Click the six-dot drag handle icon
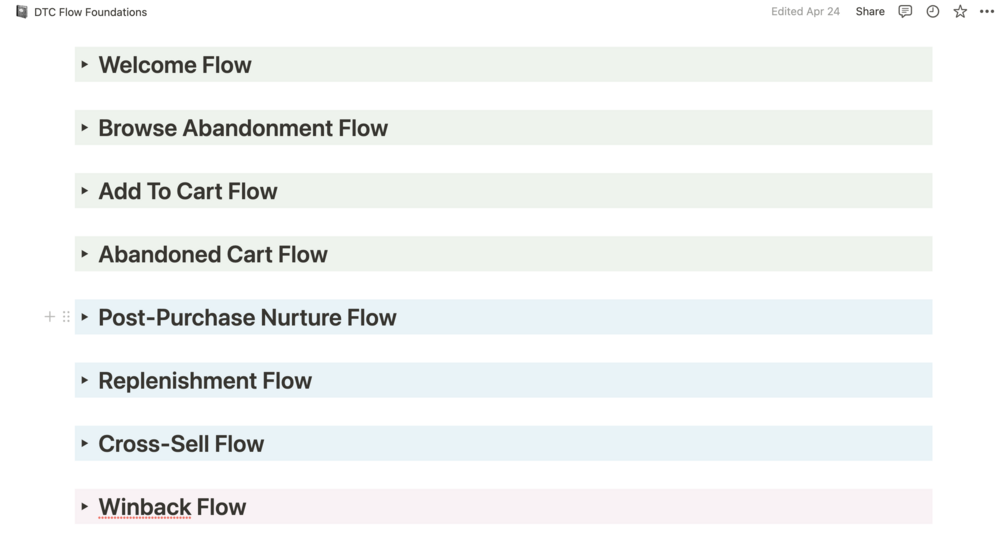The width and height of the screenshot is (1005, 552). click(x=66, y=317)
